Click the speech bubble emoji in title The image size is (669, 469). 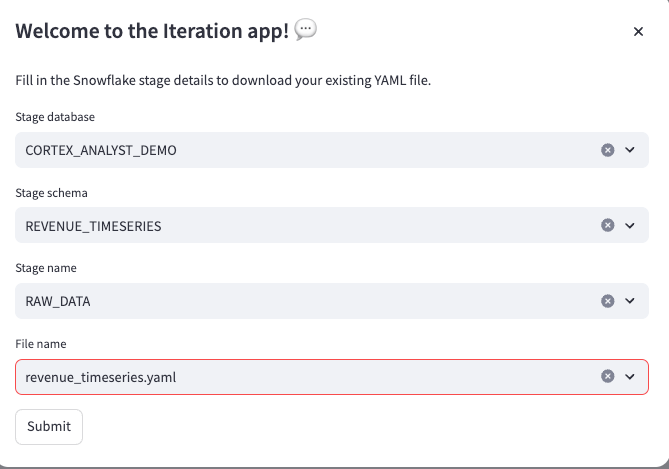coord(305,30)
